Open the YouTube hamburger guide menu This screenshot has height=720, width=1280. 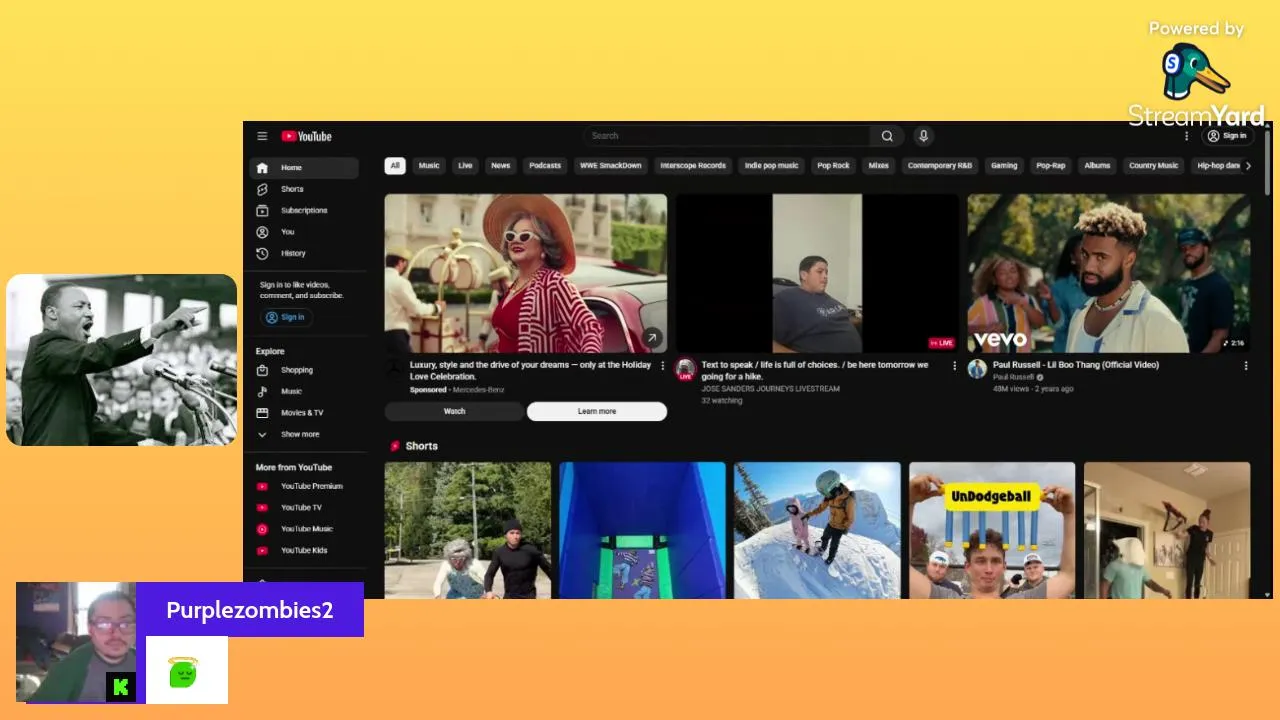pyautogui.click(x=262, y=136)
